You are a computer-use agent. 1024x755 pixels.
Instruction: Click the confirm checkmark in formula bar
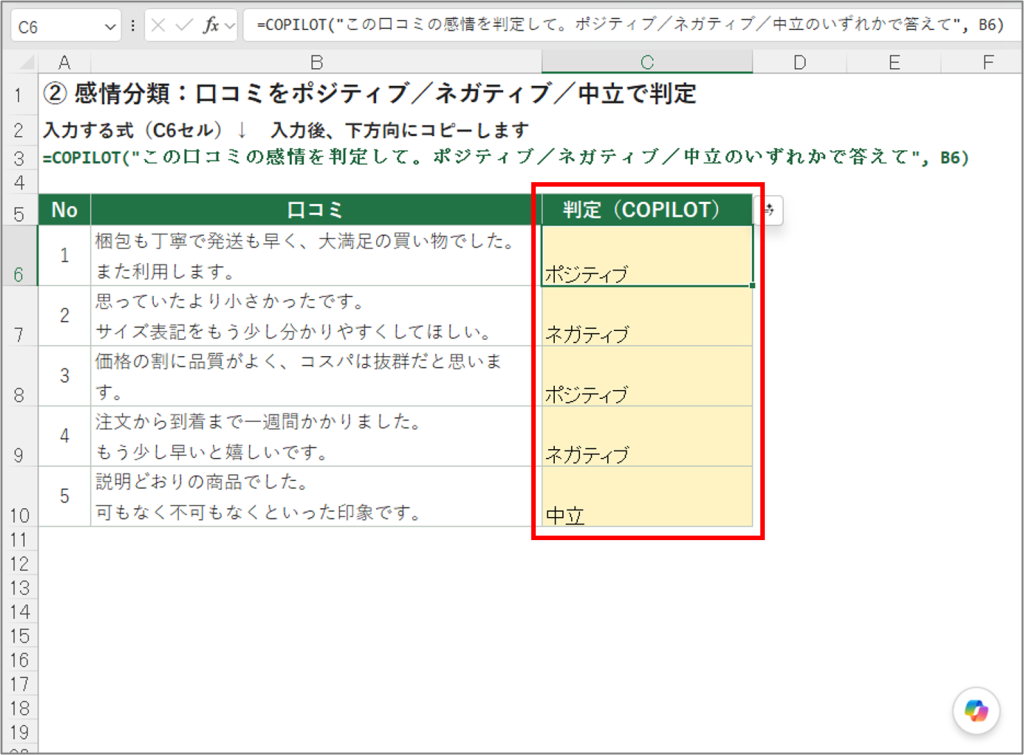coord(184,25)
